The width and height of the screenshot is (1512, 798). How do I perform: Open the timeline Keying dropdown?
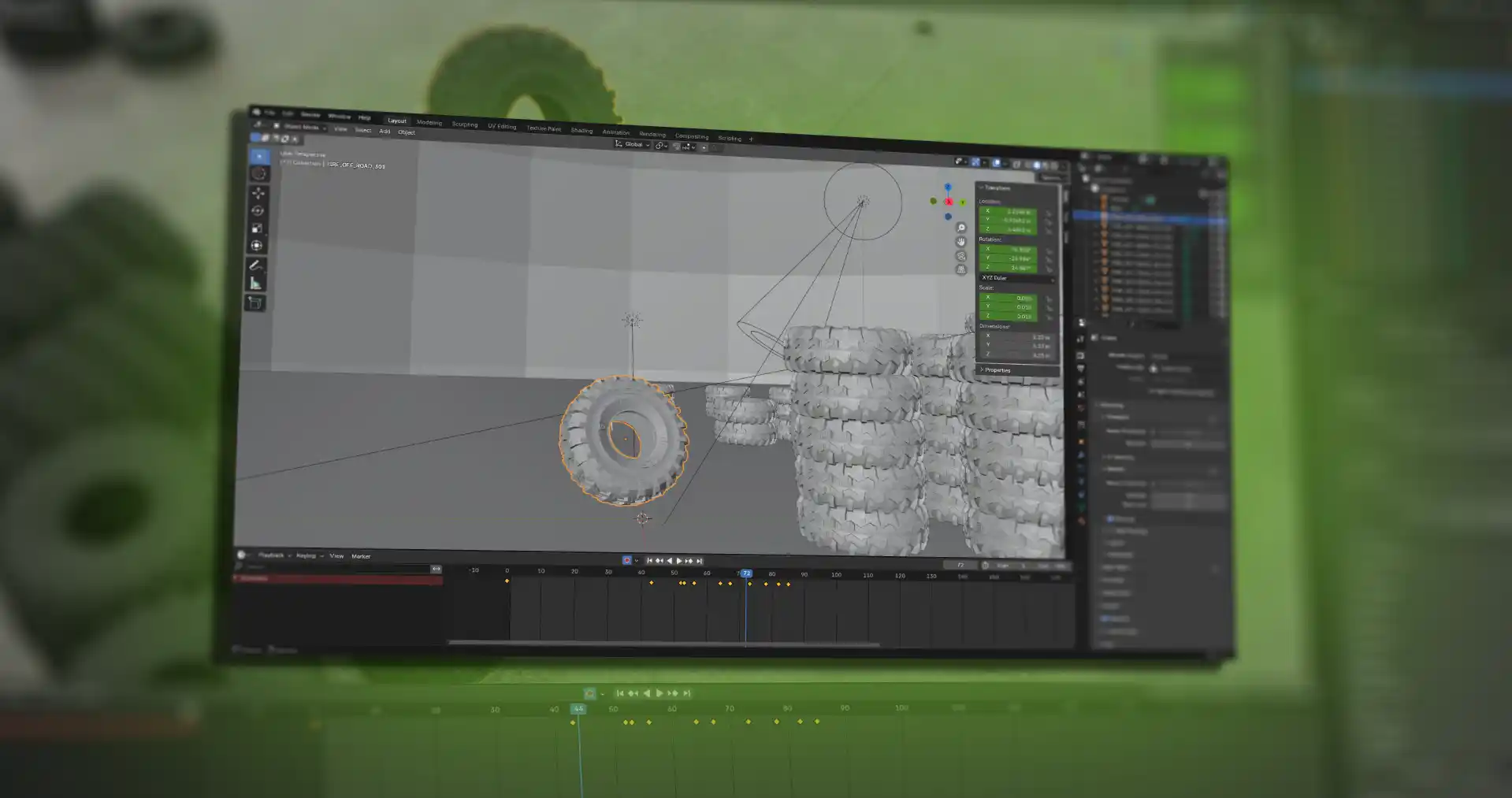pyautogui.click(x=309, y=555)
